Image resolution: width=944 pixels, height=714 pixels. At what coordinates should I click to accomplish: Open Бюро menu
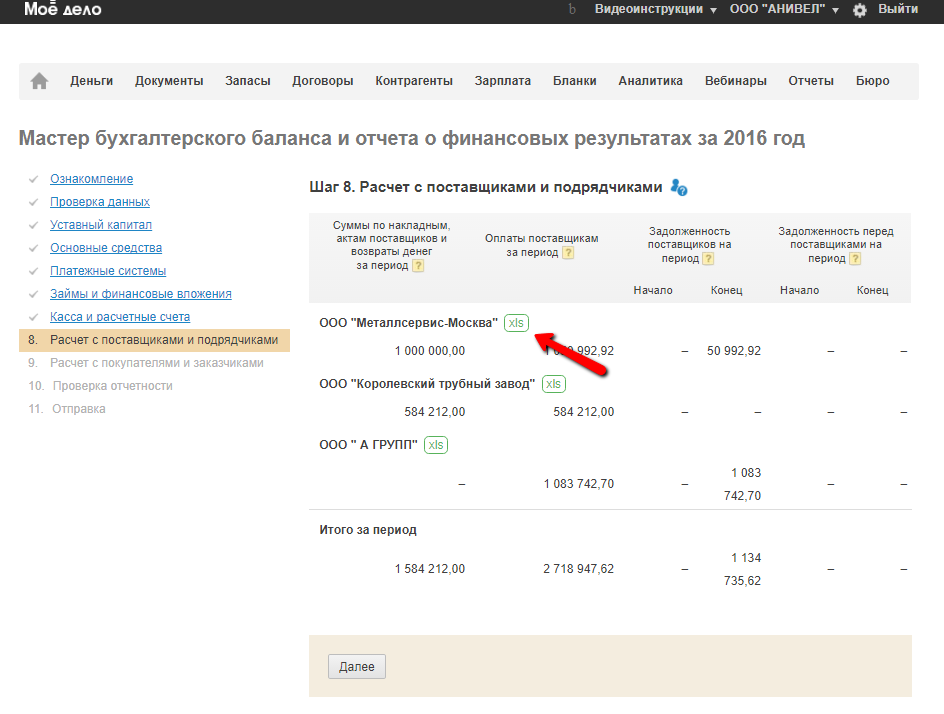(872, 81)
